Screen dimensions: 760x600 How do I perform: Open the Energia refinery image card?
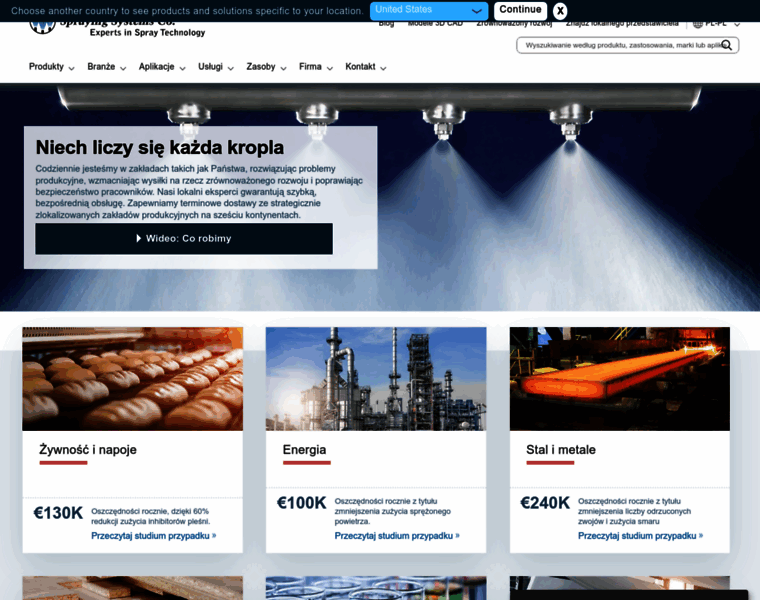pyautogui.click(x=376, y=378)
